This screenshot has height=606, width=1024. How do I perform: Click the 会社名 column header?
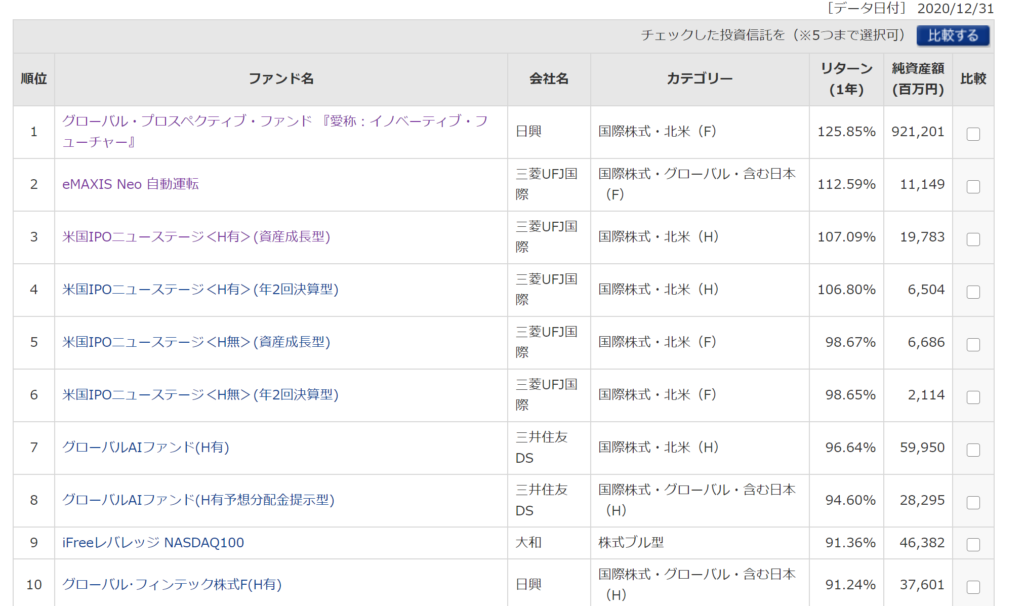[x=549, y=79]
